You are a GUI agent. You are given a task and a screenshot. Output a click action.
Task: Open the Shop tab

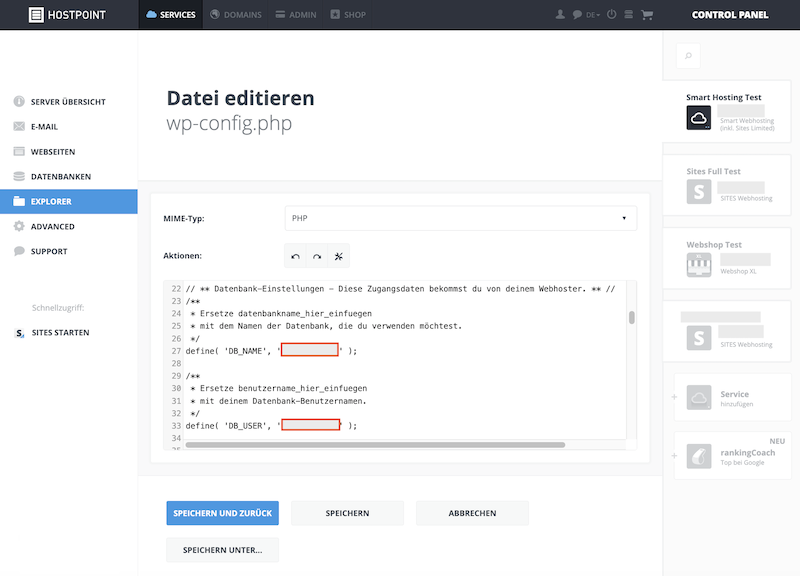point(348,15)
